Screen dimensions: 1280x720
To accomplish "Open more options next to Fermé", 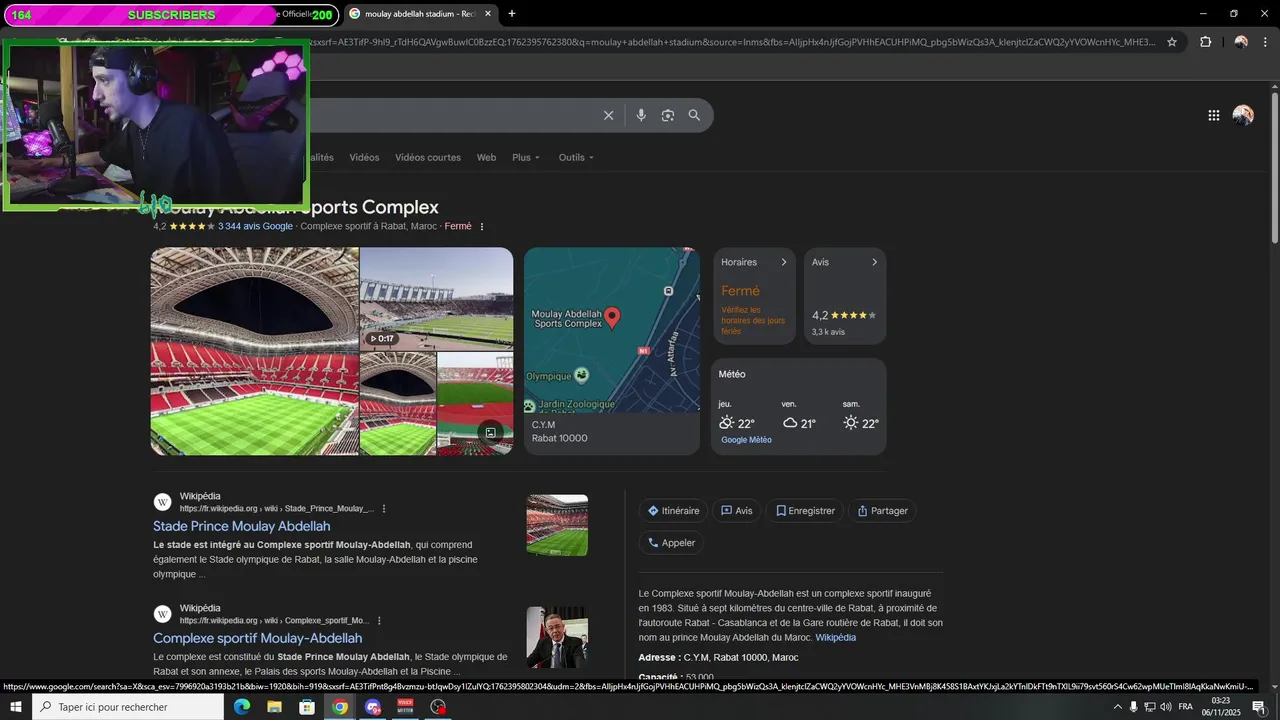I will coord(481,227).
